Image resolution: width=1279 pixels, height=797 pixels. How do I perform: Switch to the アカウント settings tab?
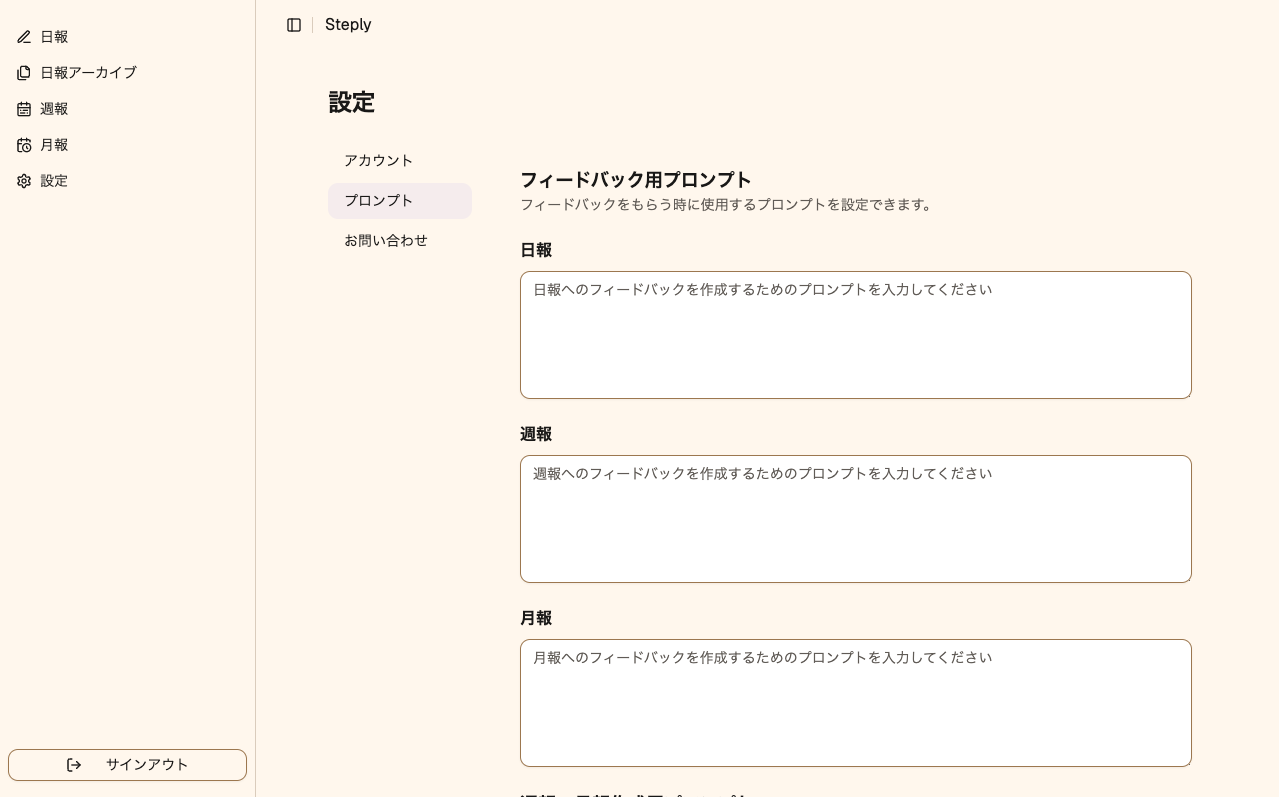coord(400,161)
